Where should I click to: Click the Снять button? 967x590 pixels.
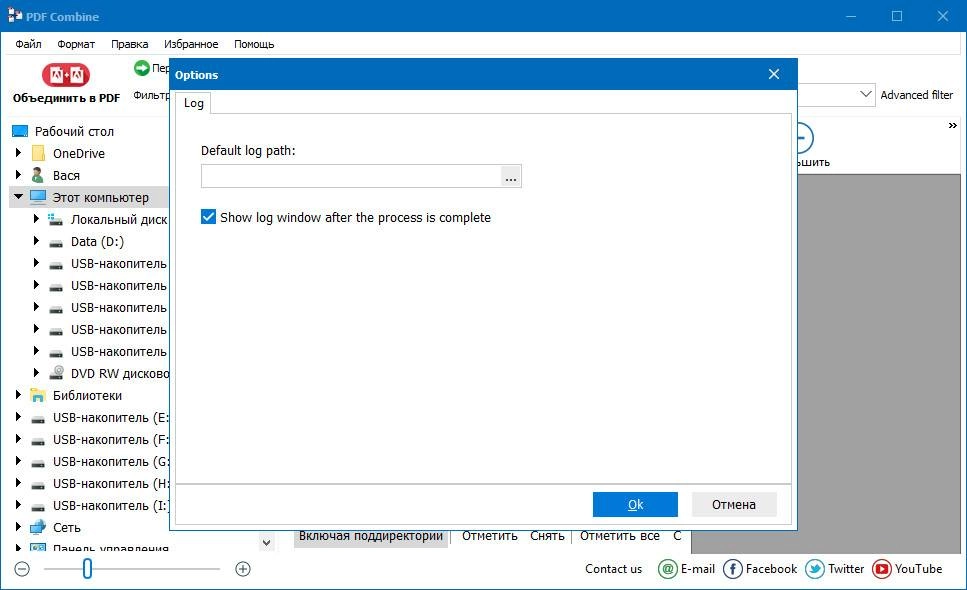(x=547, y=536)
